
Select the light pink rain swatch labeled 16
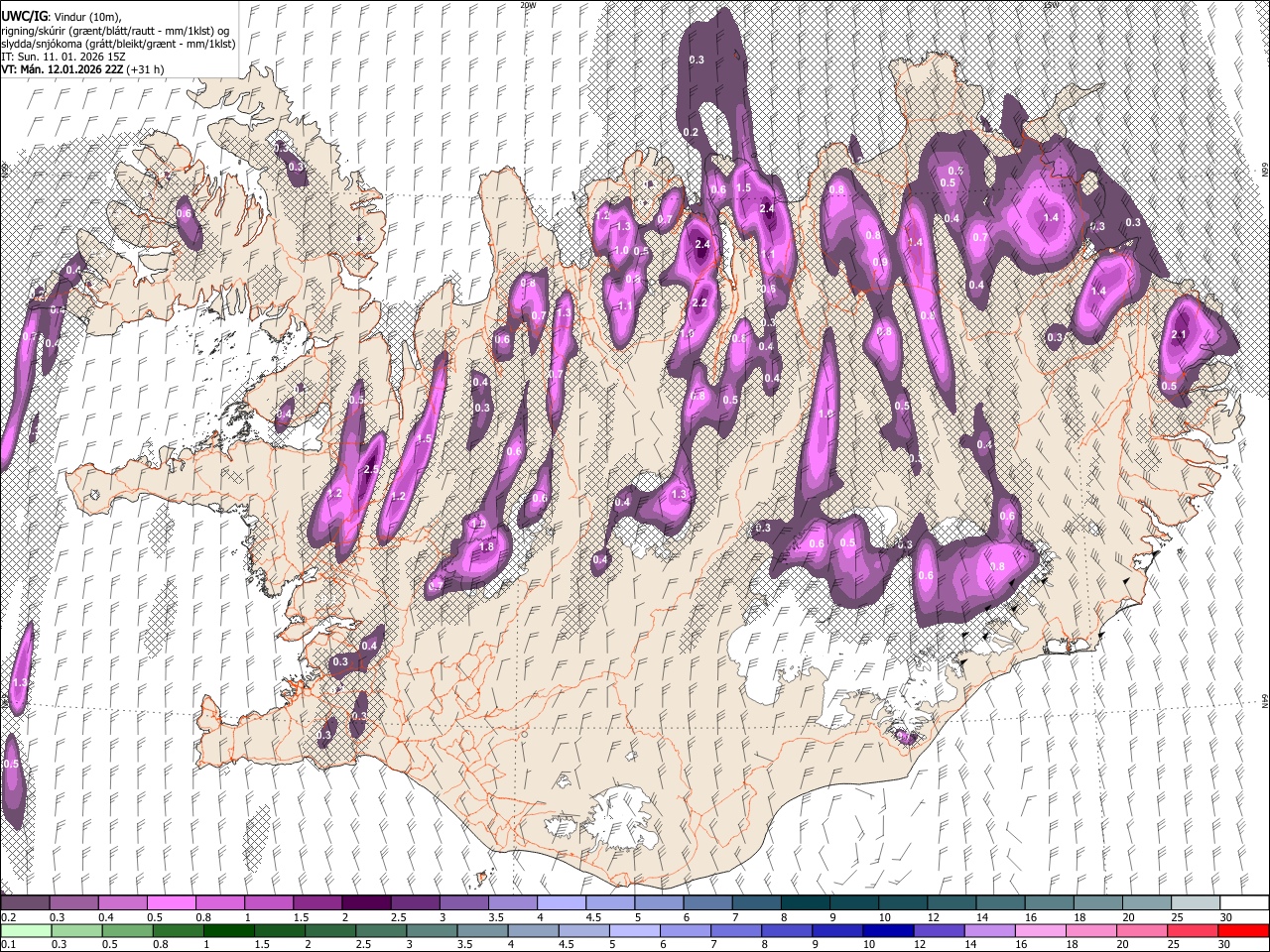tap(1040, 930)
